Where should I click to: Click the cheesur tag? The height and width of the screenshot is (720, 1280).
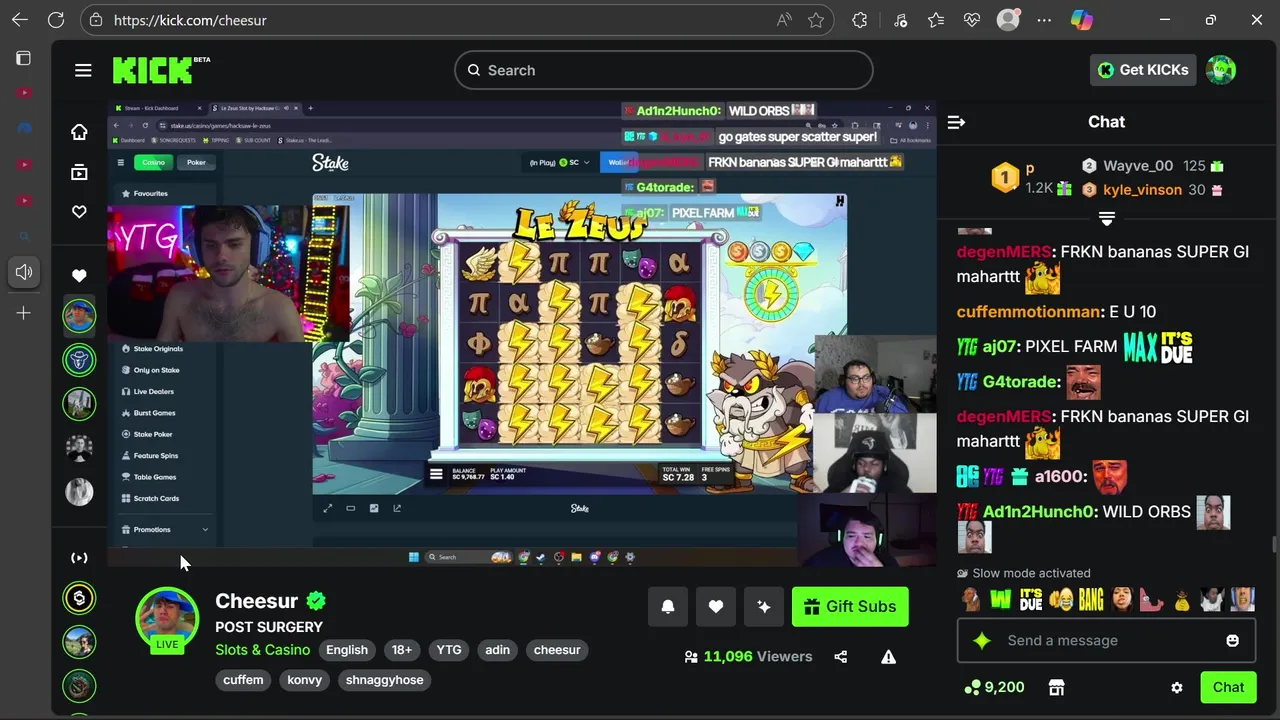557,650
